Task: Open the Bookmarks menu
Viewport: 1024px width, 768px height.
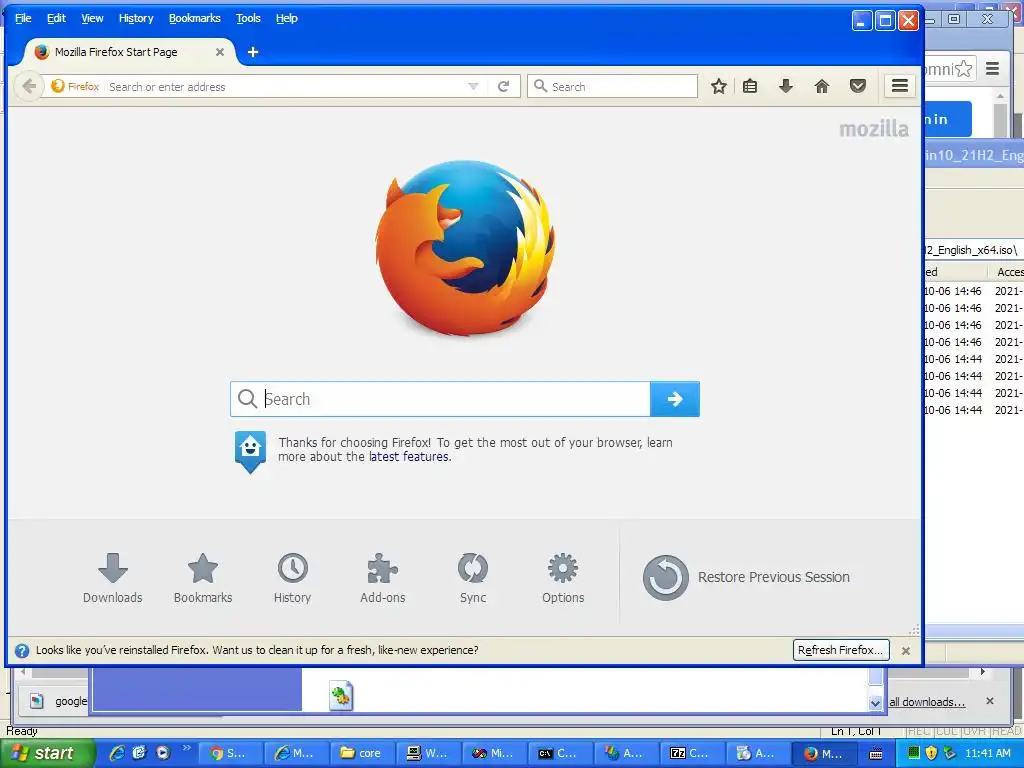Action: coord(195,18)
